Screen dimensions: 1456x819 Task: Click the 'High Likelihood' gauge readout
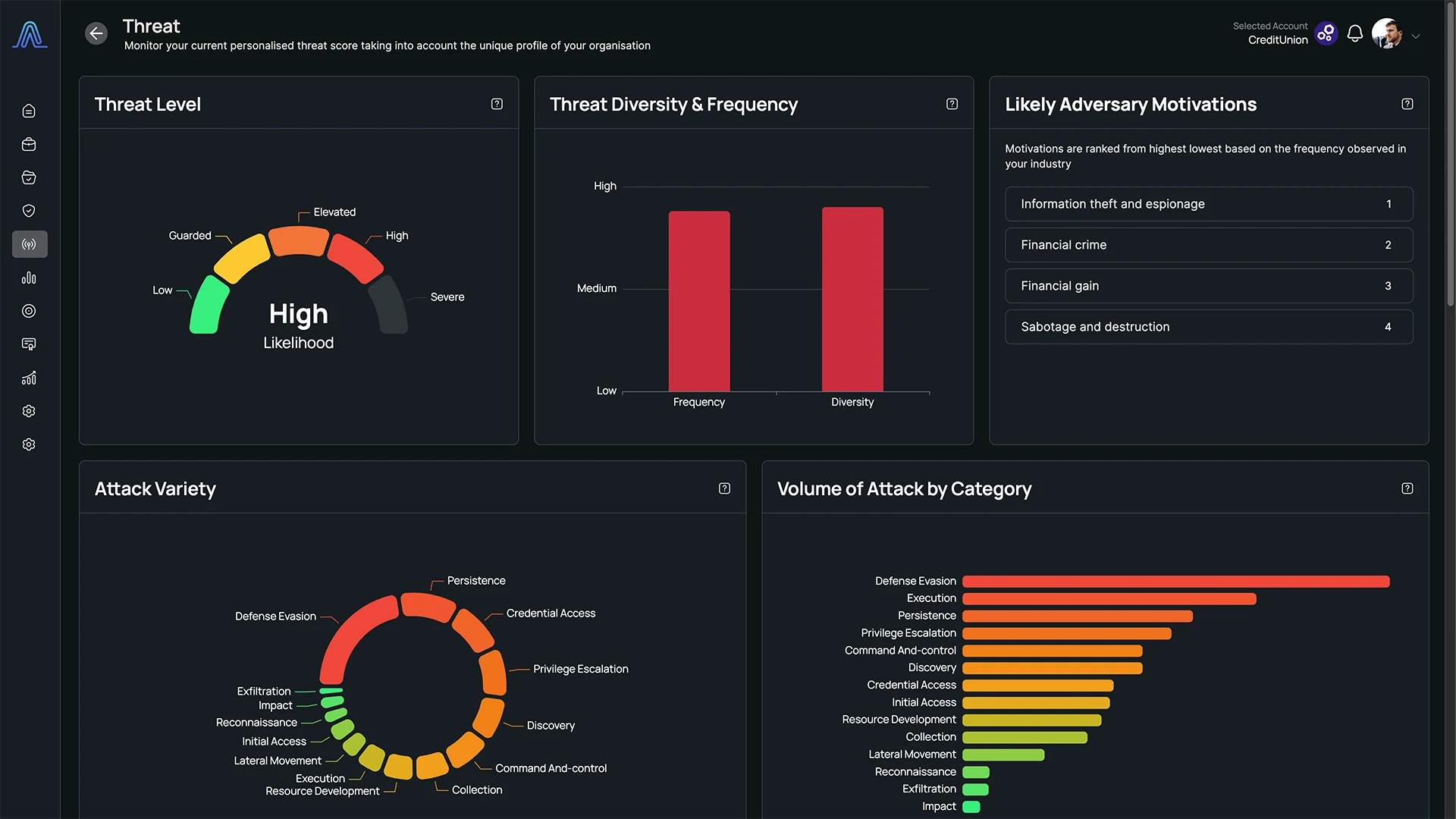point(299,326)
